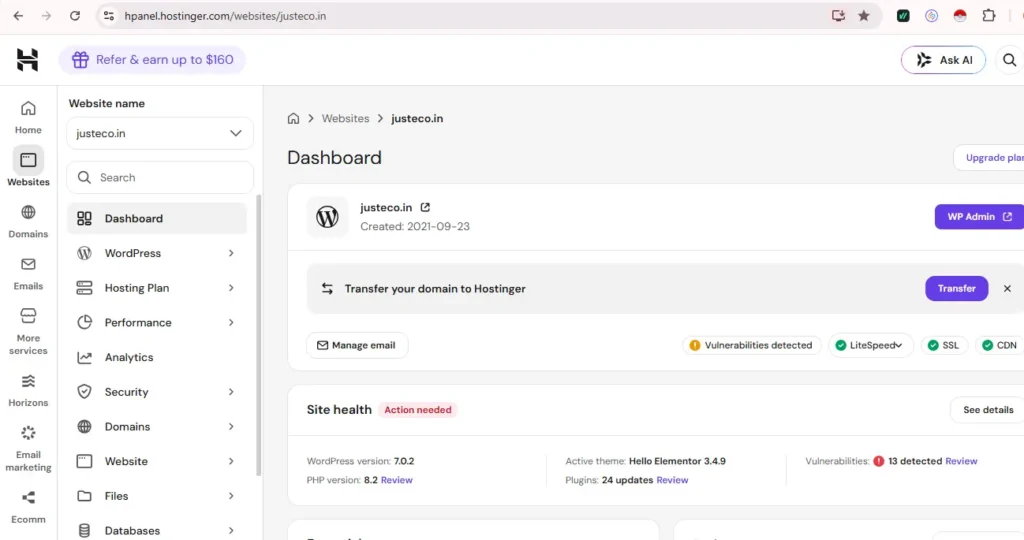Open browser extensions puzzle icon

point(989,16)
